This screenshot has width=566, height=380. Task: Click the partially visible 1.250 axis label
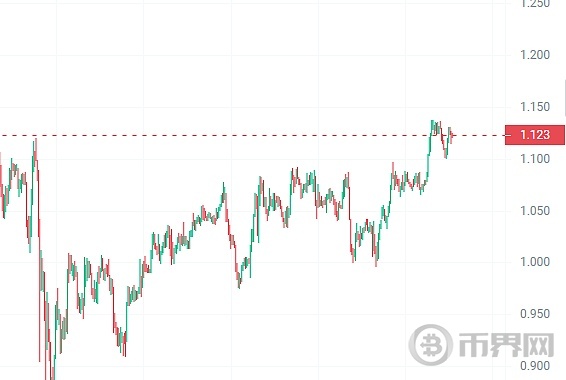535,4
